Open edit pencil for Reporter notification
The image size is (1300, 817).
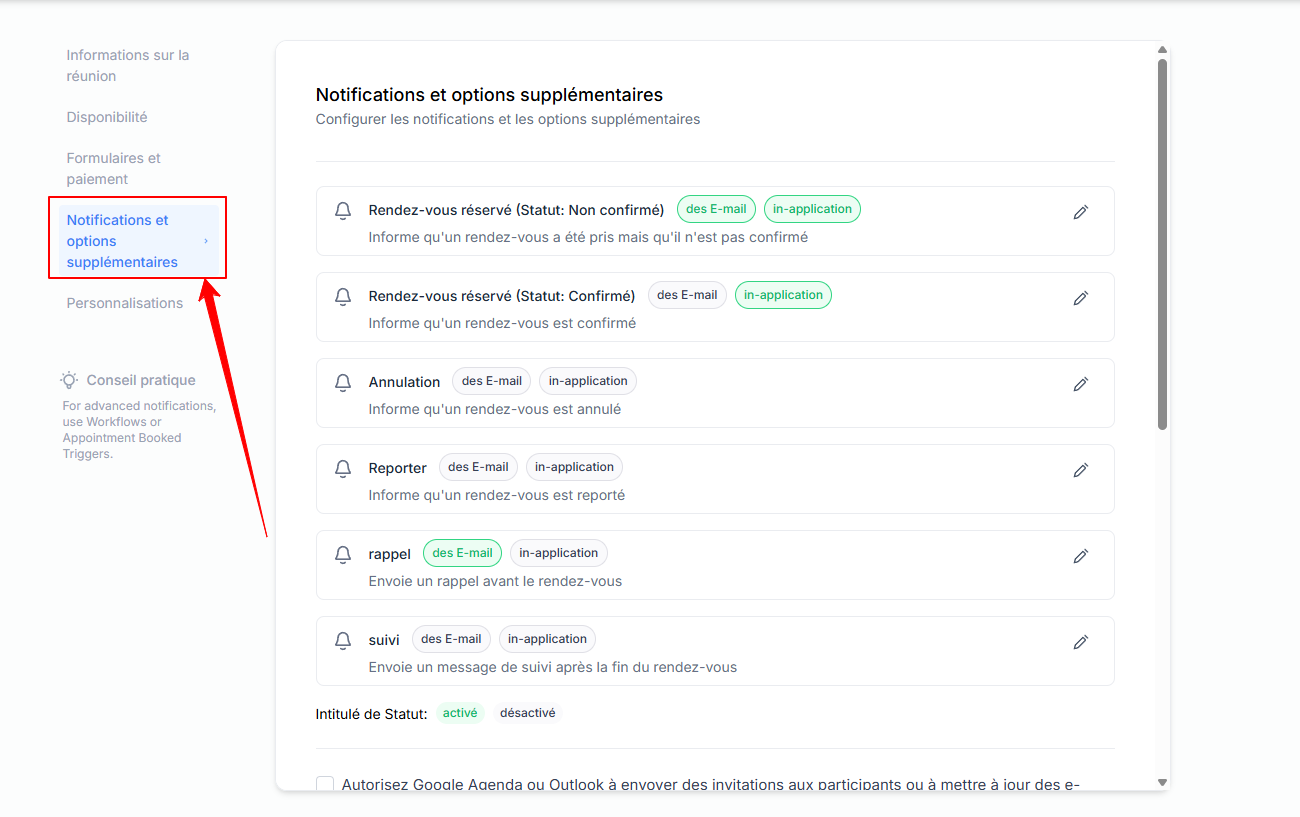coord(1080,470)
